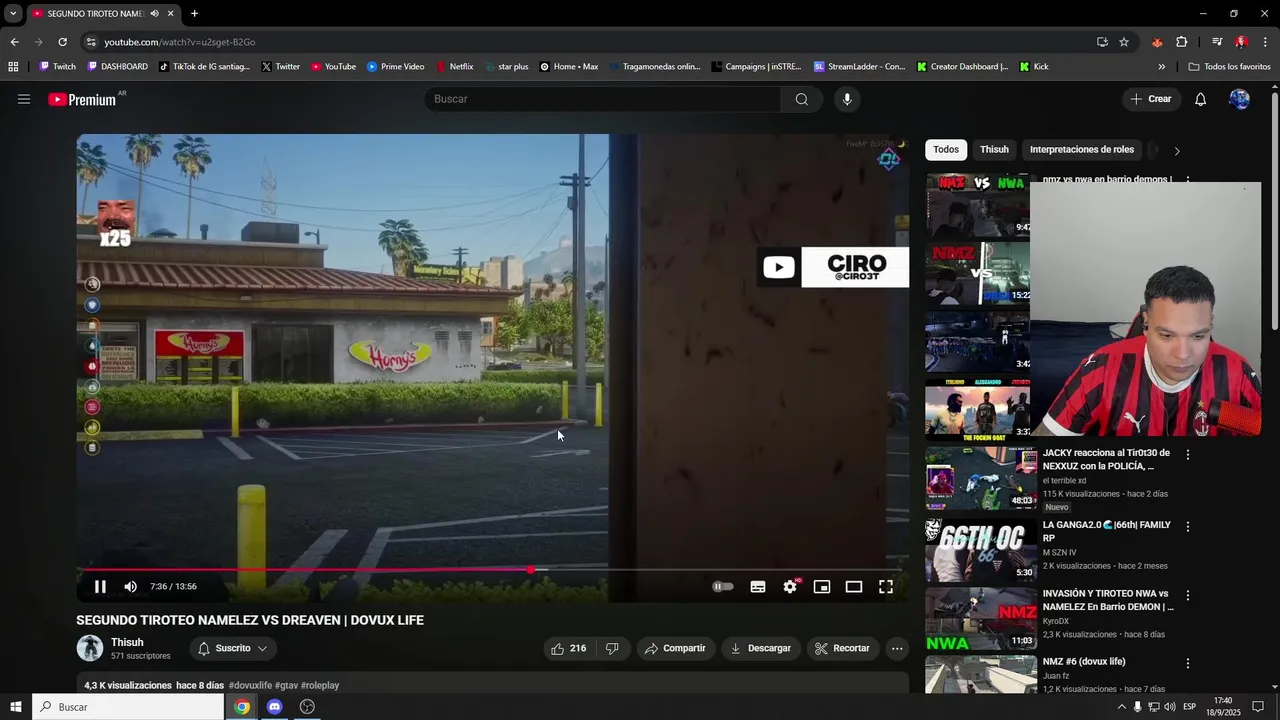
Task: Open the Prime Video bookmark
Action: pyautogui.click(x=396, y=67)
